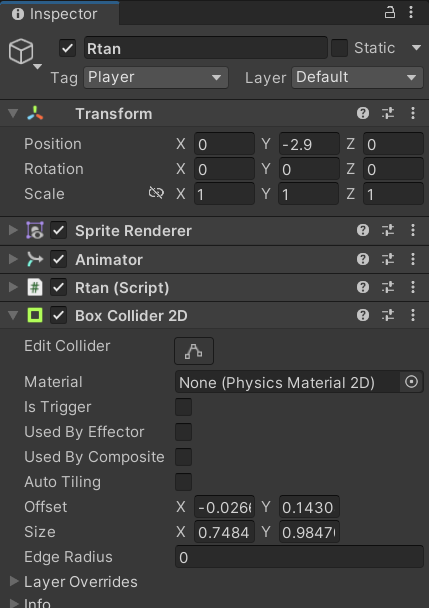Click the Size Y field showing 0.9847
This screenshot has height=608, width=429.
click(309, 532)
